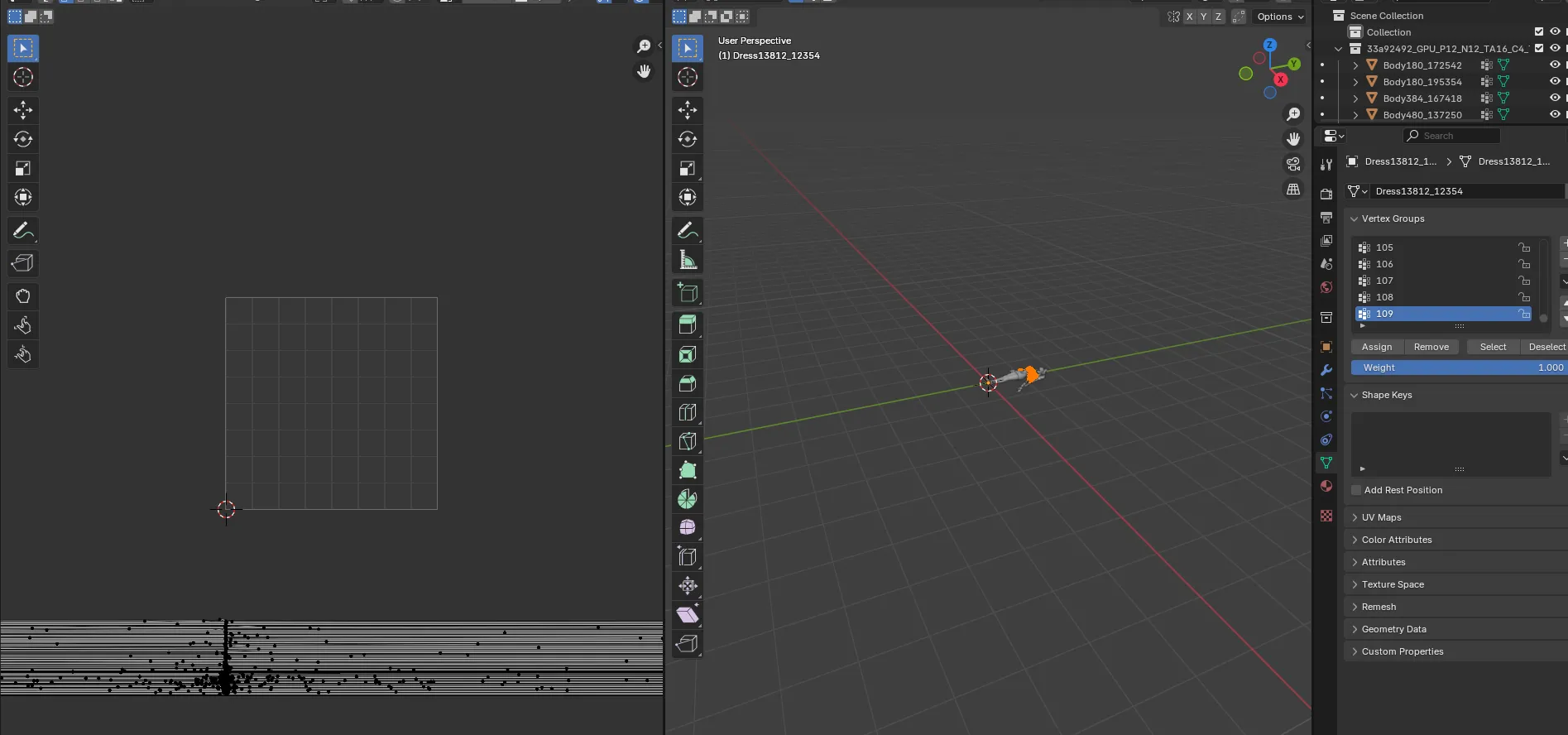The height and width of the screenshot is (735, 1568).
Task: Open the Modifiers properties tab
Action: (1326, 370)
